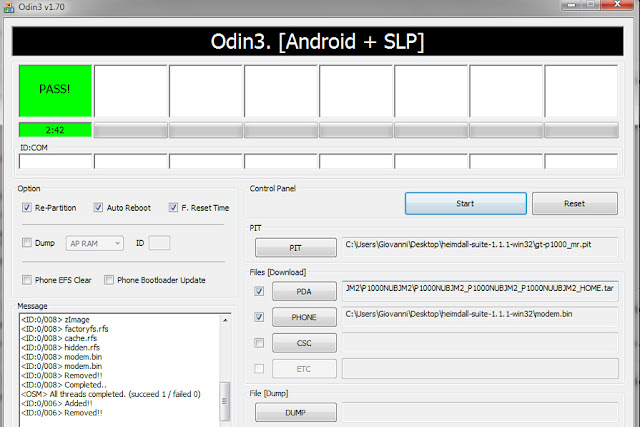The width and height of the screenshot is (640, 427).
Task: Click the Dump file path field
Action: pyautogui.click(x=480, y=412)
